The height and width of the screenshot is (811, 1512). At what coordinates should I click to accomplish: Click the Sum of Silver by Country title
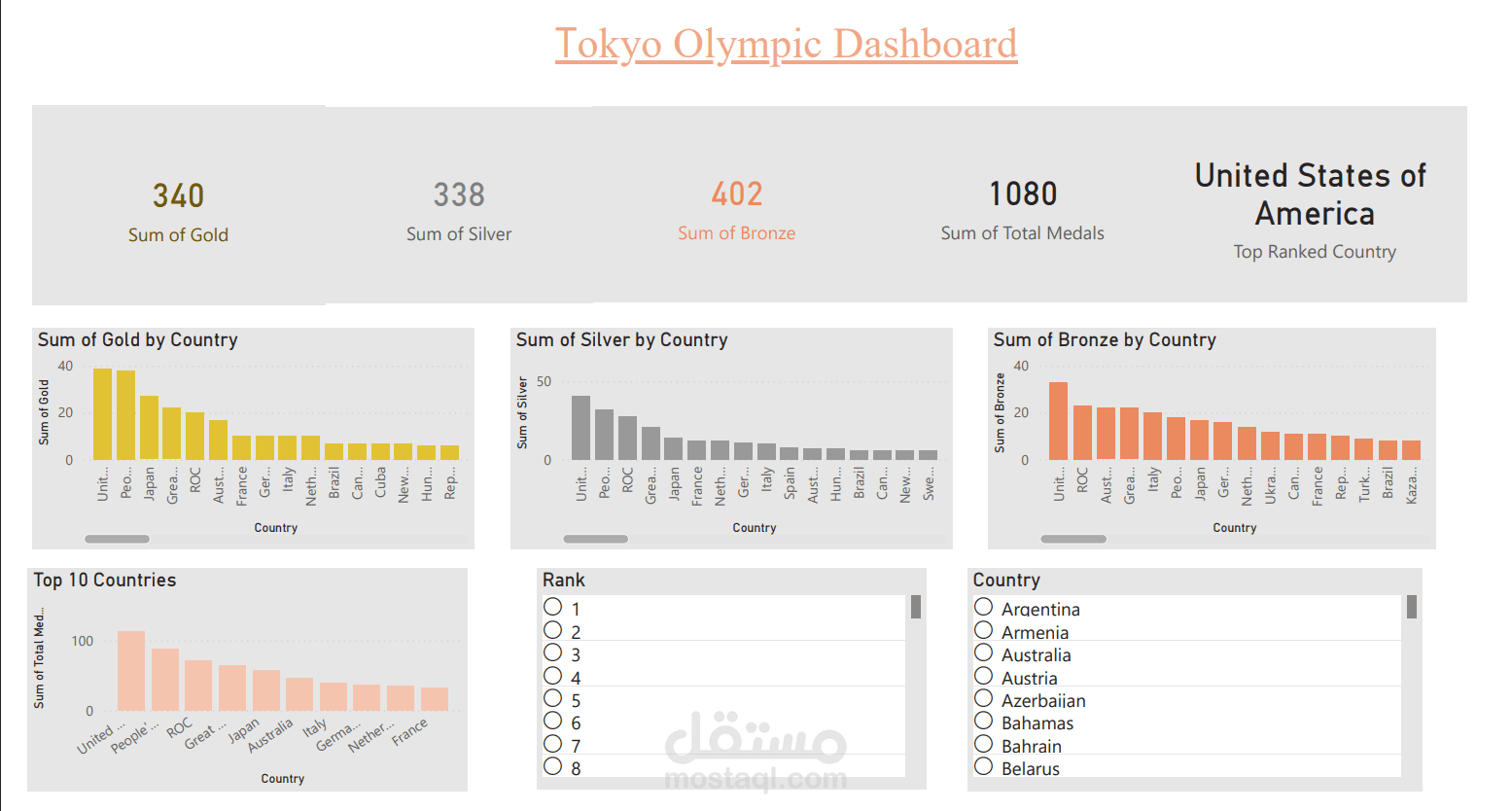(619, 339)
